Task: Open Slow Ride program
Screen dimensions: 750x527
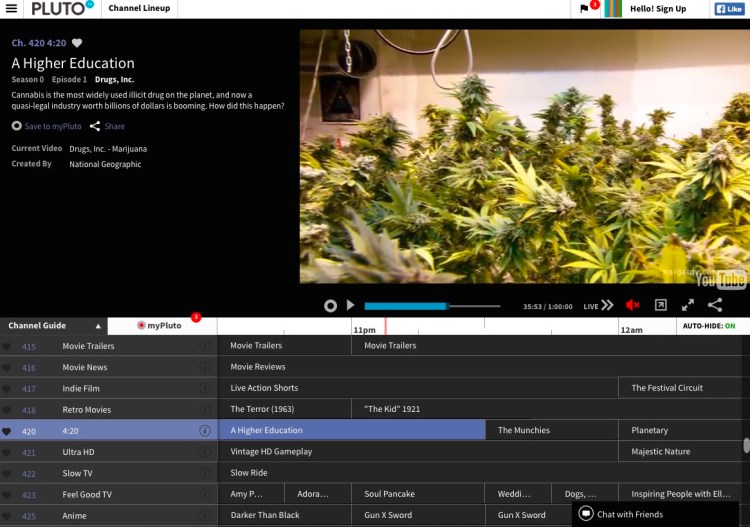Action: [x=479, y=472]
